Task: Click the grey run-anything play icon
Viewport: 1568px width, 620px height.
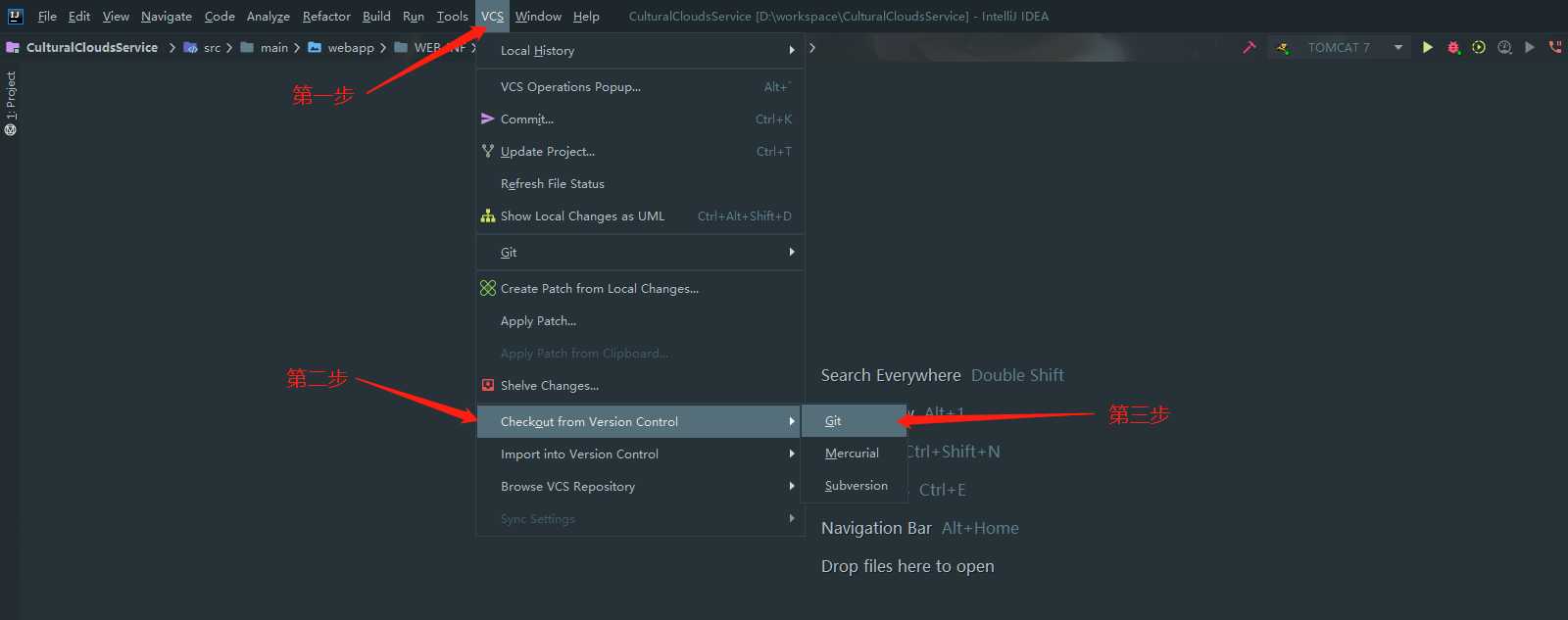Action: pos(1530,47)
